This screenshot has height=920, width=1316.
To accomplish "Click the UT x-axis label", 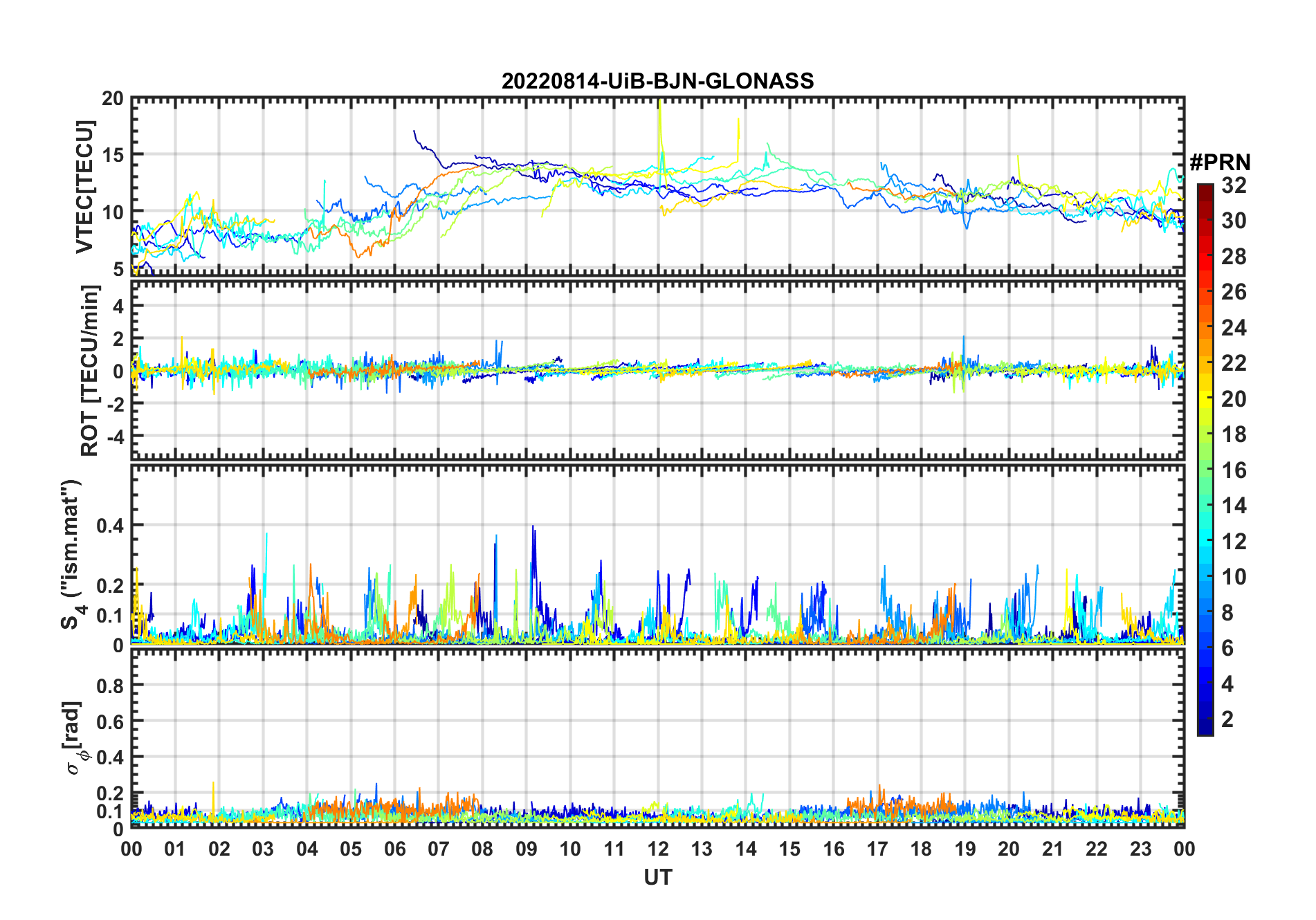I will point(657,878).
